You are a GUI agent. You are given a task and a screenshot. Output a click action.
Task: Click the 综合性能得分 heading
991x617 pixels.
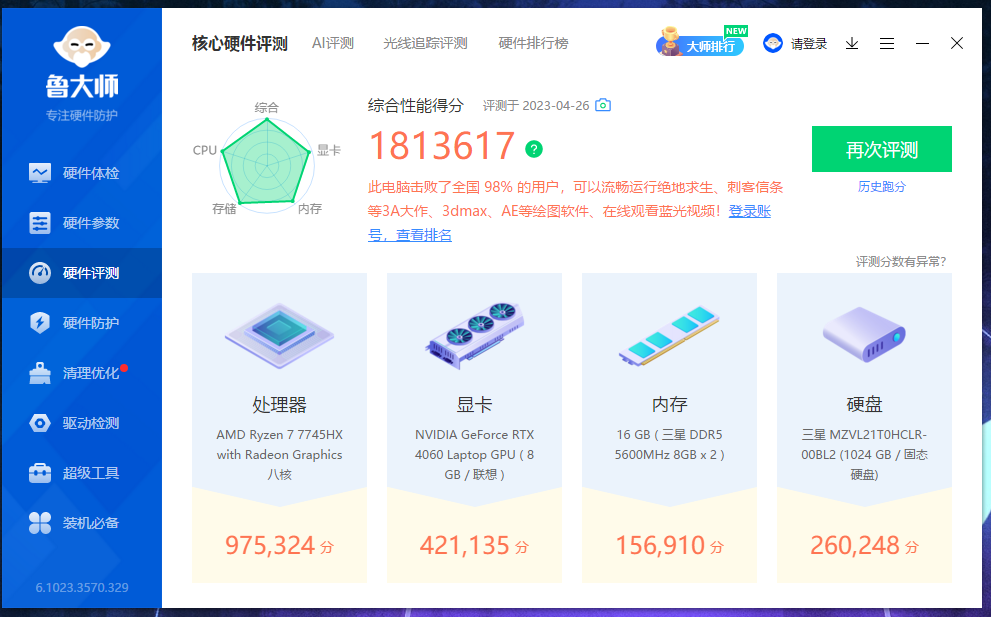pyautogui.click(x=416, y=106)
